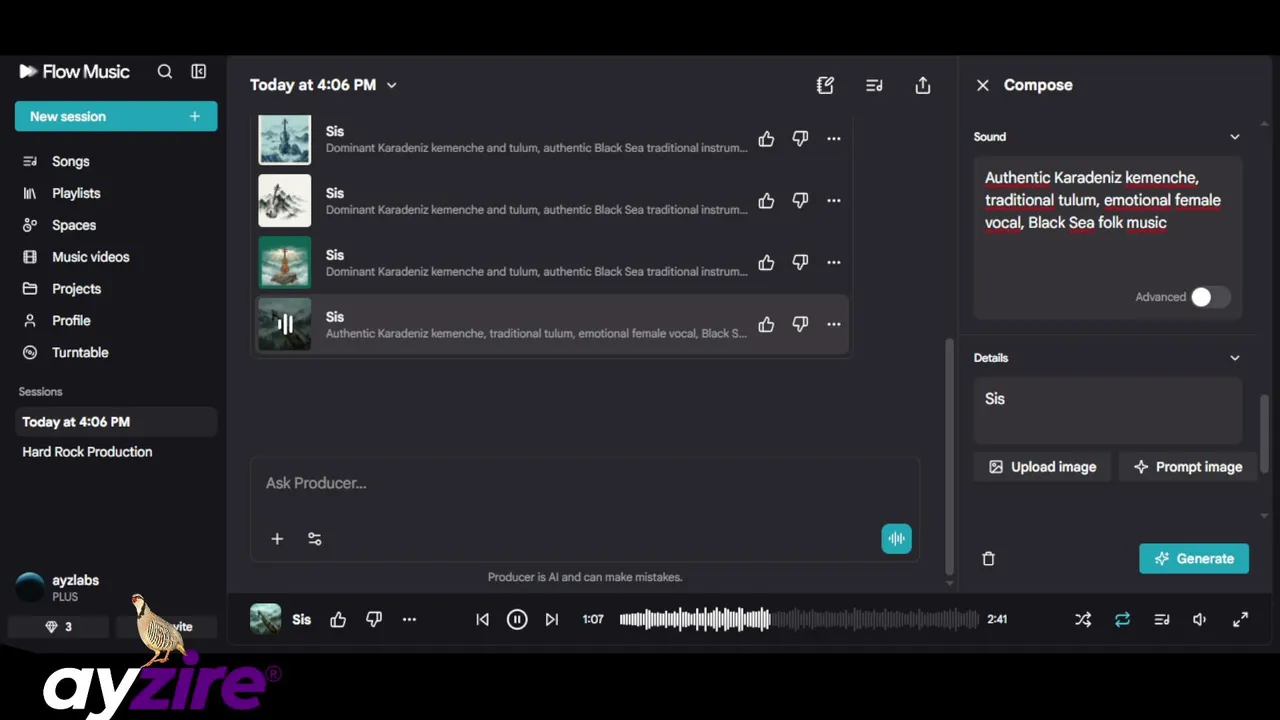Screen dimensions: 1280x720
Task: Collapse the Details section
Action: 1235,358
